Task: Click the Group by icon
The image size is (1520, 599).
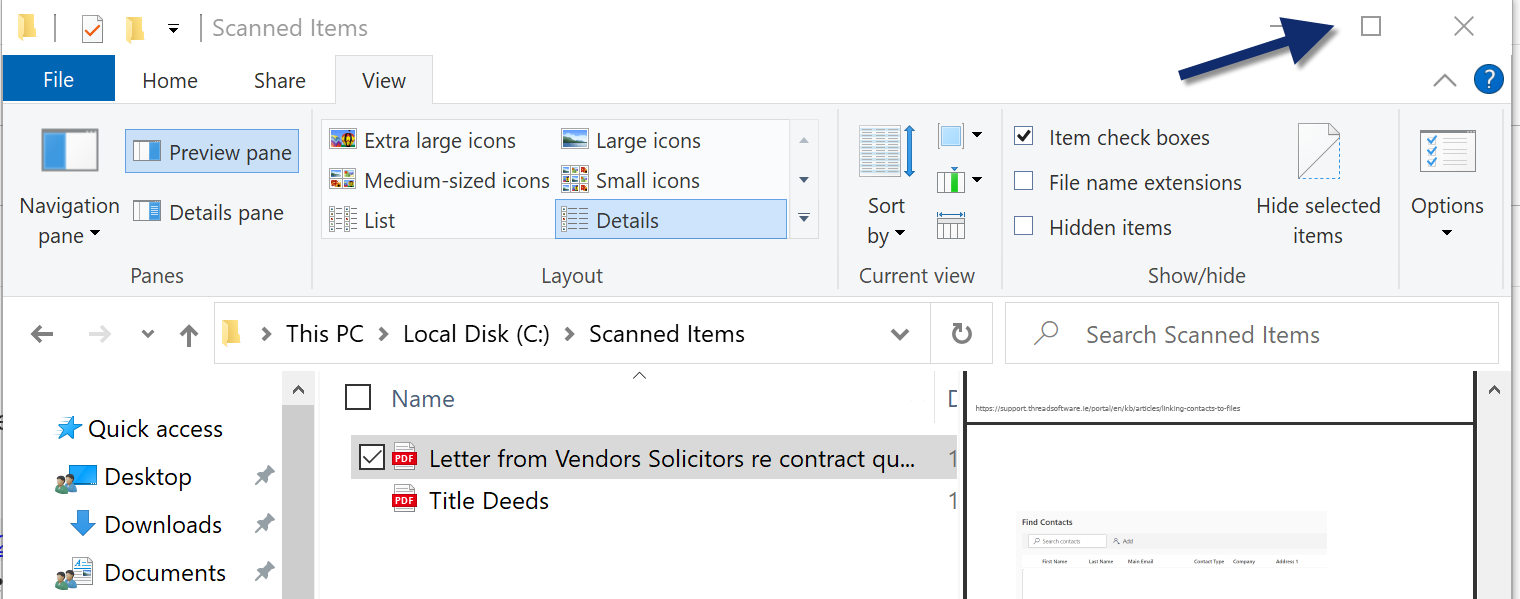Action: 950,136
